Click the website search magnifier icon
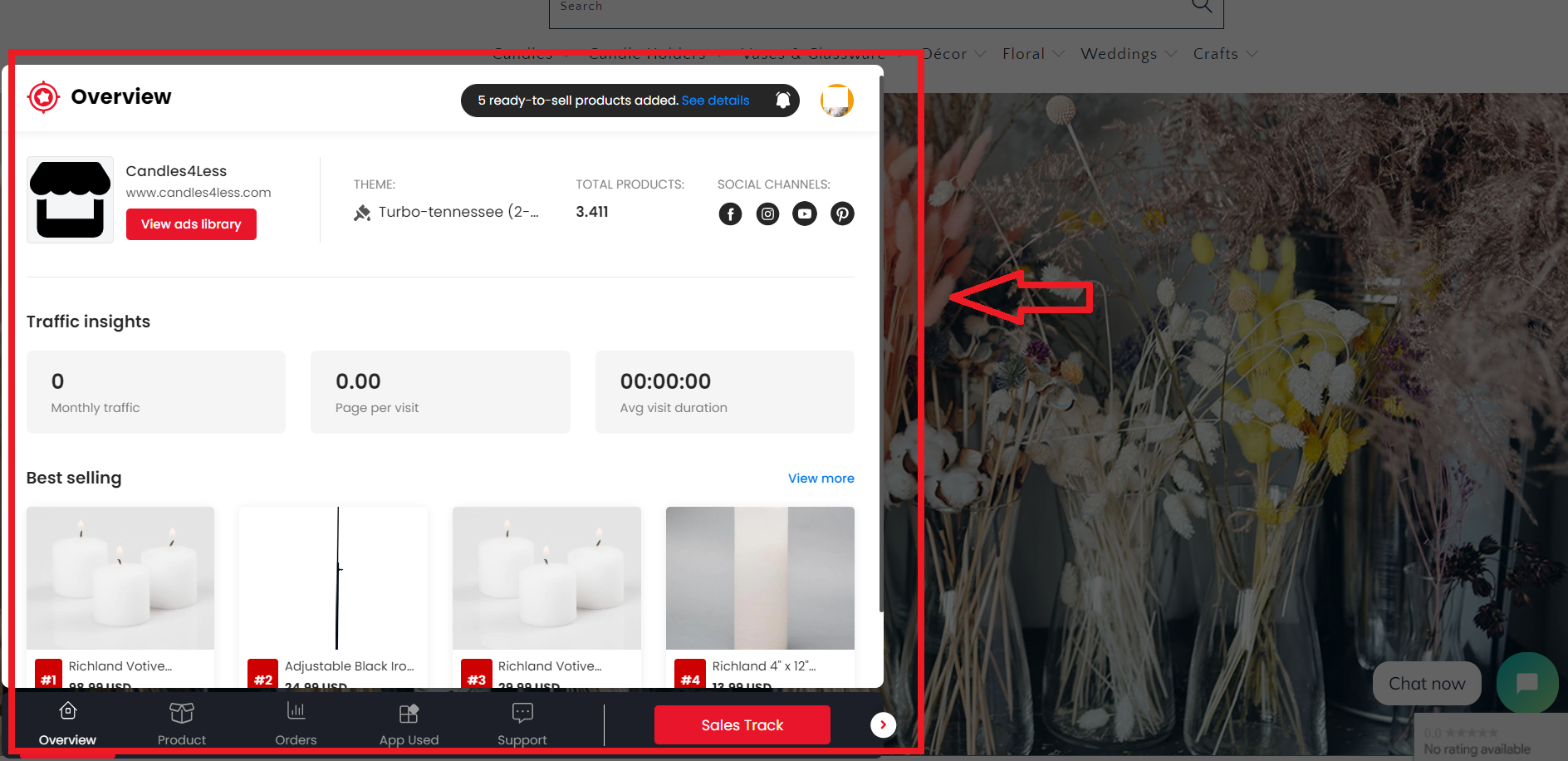1568x761 pixels. 1202,7
